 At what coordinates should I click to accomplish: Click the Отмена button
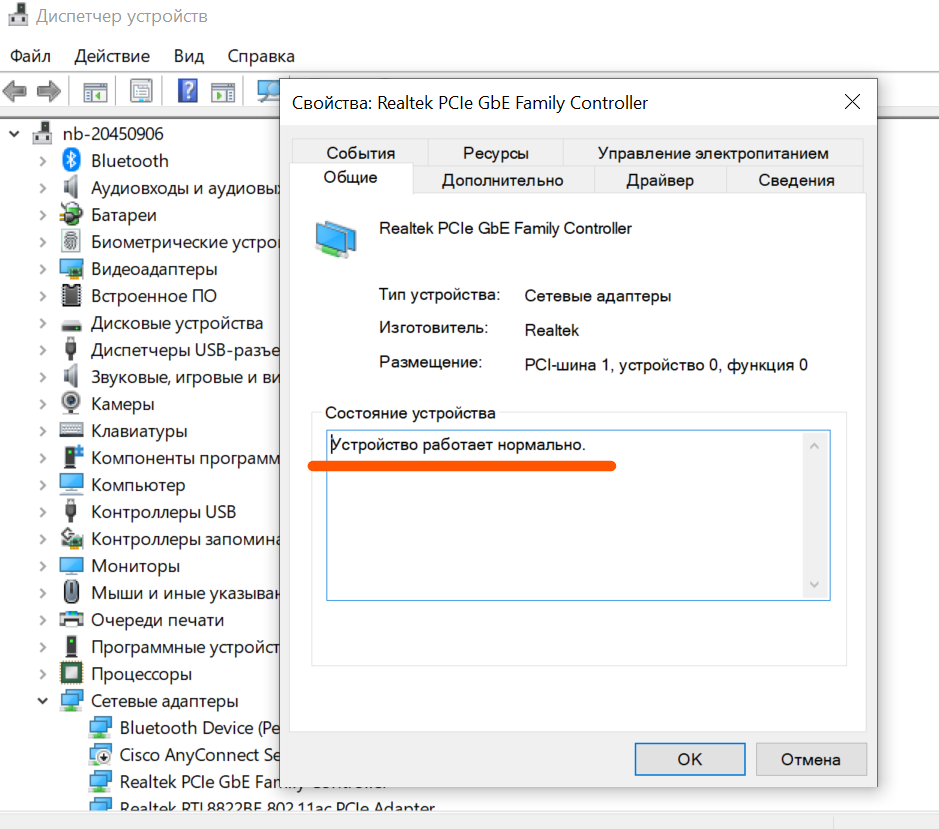811,759
